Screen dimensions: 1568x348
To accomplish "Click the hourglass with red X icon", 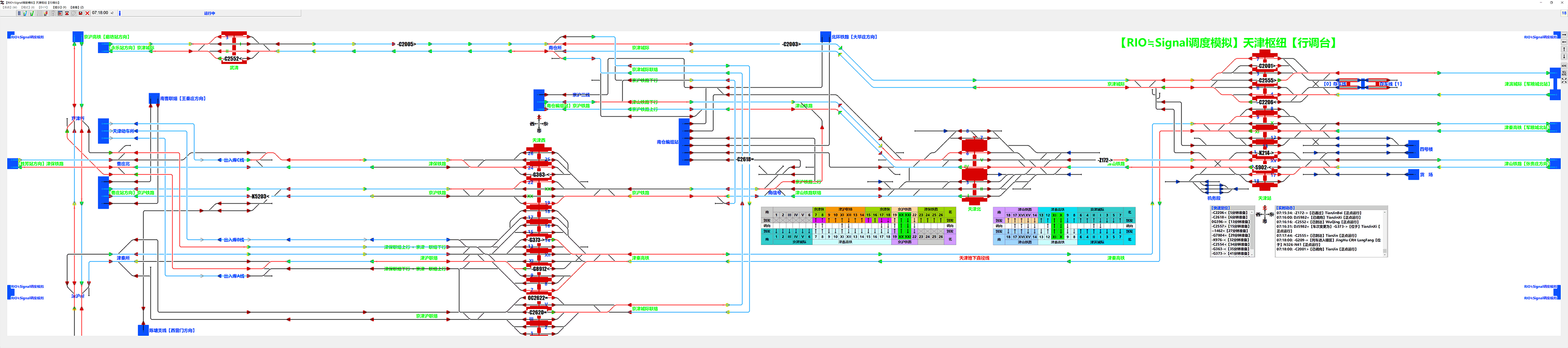I will [67, 13].
